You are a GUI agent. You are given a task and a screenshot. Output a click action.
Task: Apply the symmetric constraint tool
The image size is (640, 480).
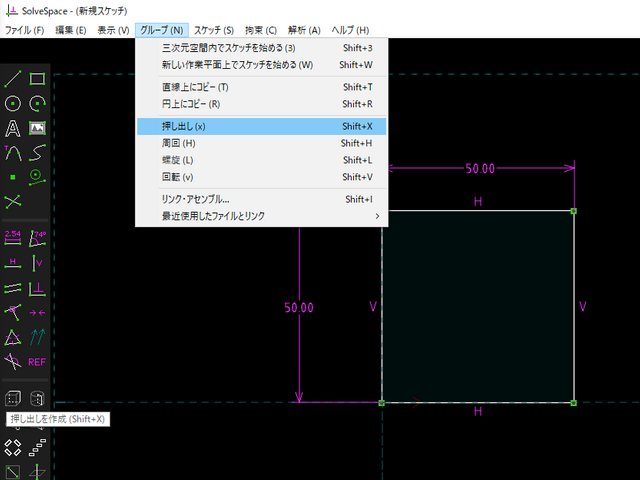37,313
